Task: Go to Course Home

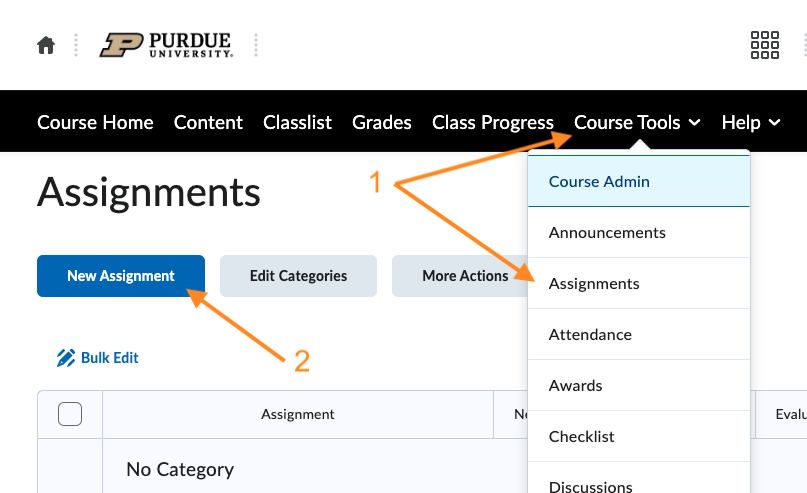Action: click(95, 122)
